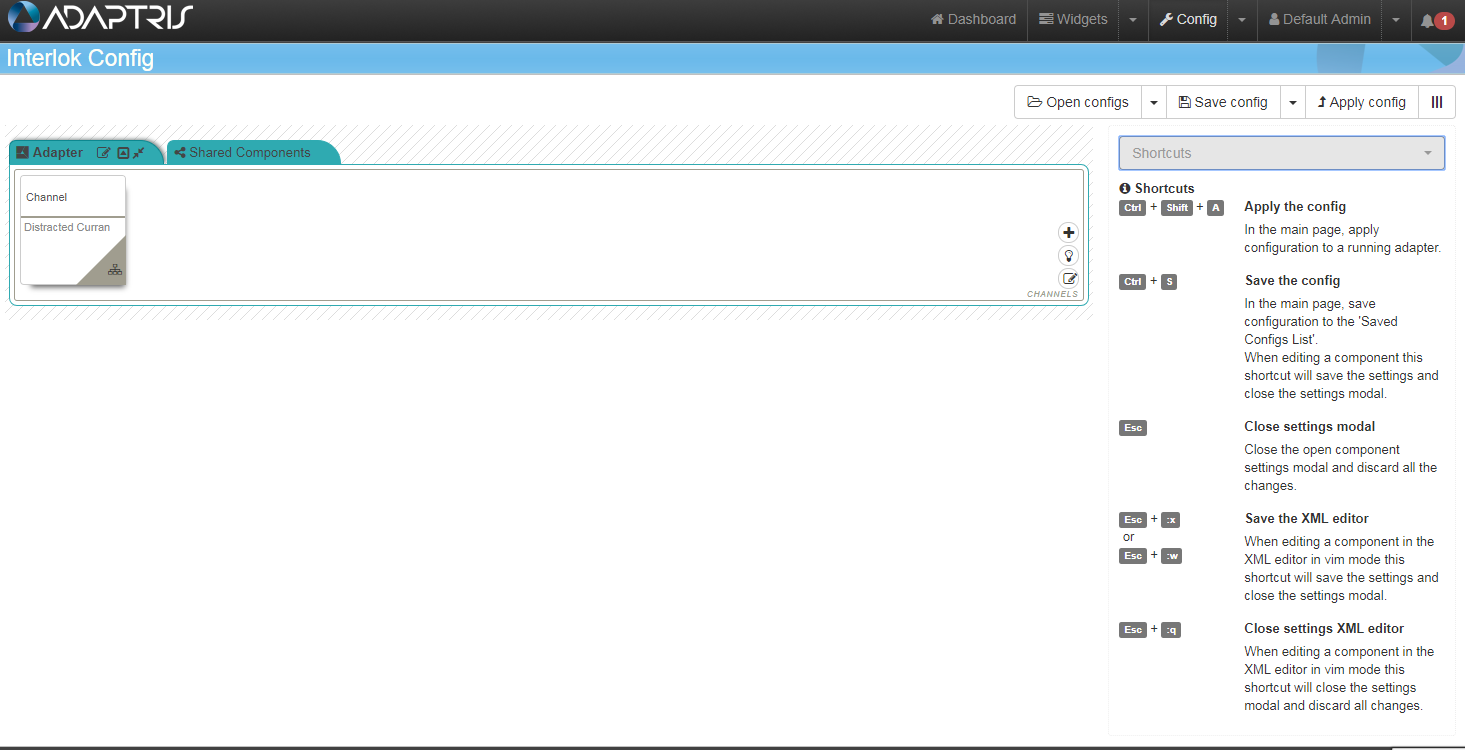Click the Shortcuts heading in side panel

1157,188
